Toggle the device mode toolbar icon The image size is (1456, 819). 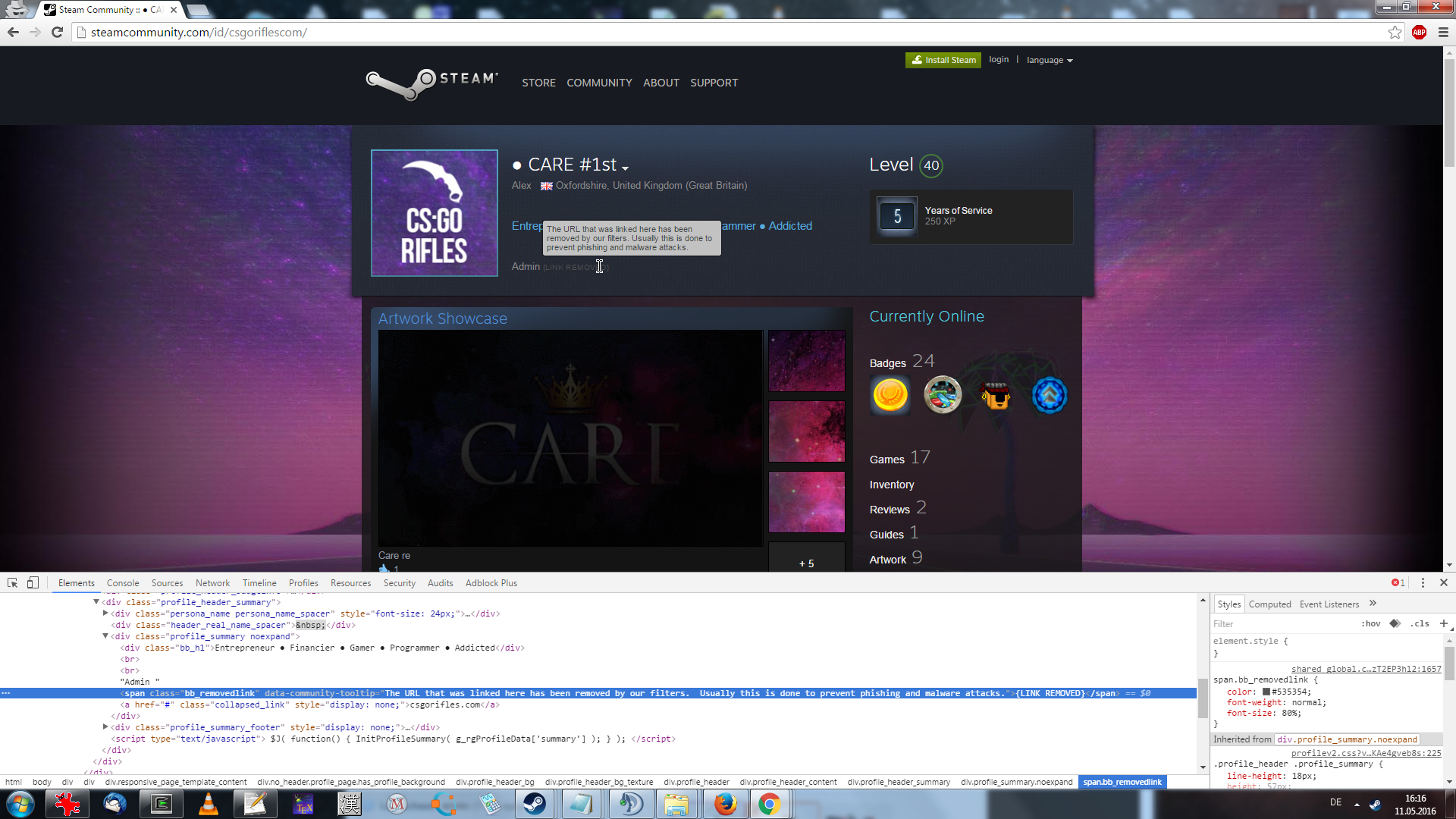pyautogui.click(x=33, y=582)
